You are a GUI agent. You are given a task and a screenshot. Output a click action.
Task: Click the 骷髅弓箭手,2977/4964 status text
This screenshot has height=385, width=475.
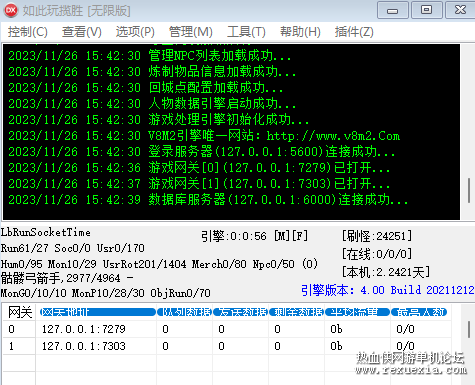click(67, 278)
